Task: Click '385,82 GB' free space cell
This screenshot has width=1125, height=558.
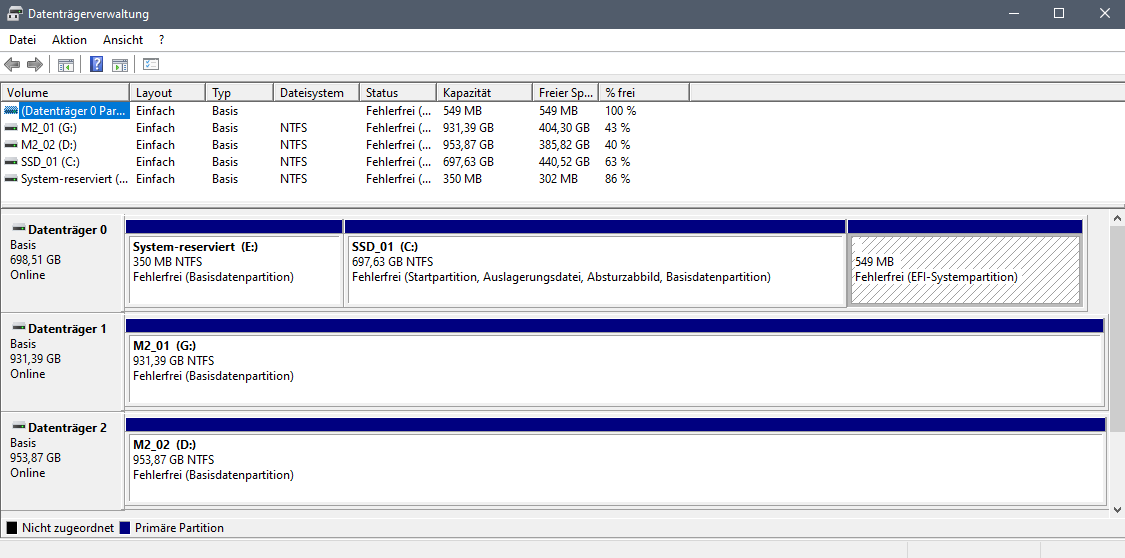Action: pyautogui.click(x=564, y=145)
